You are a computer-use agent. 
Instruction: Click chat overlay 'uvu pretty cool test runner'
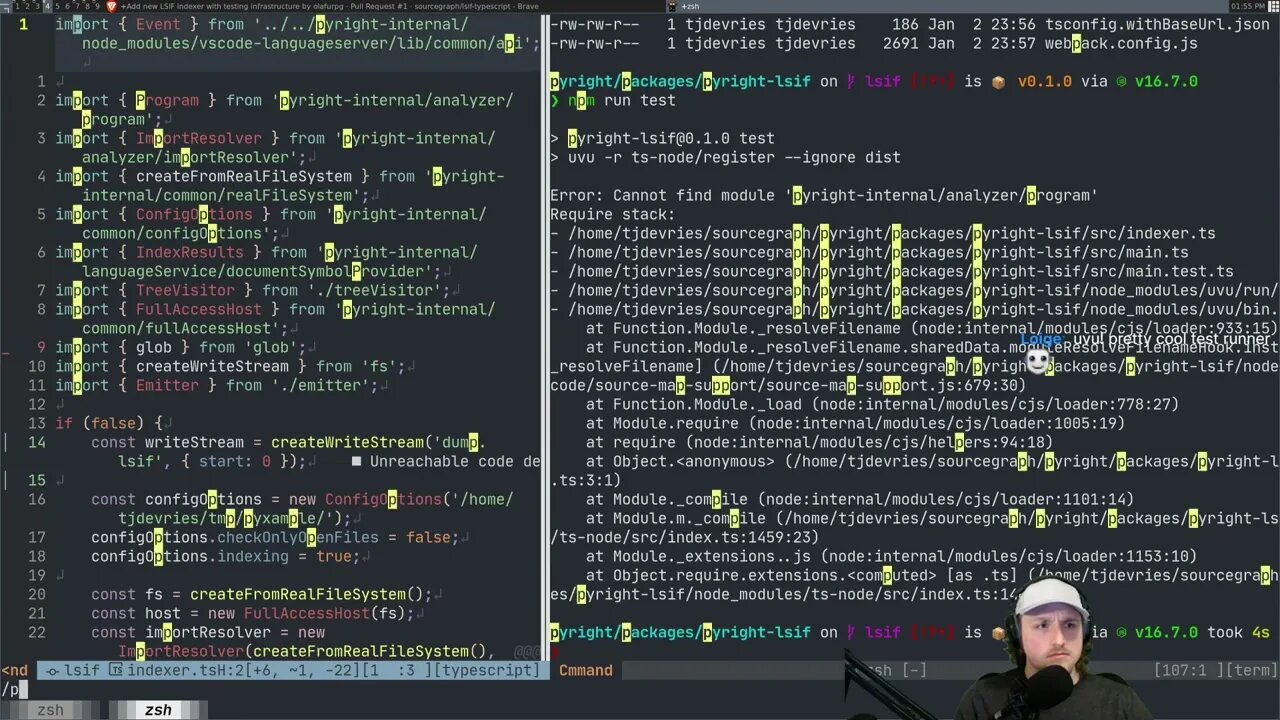1172,340
